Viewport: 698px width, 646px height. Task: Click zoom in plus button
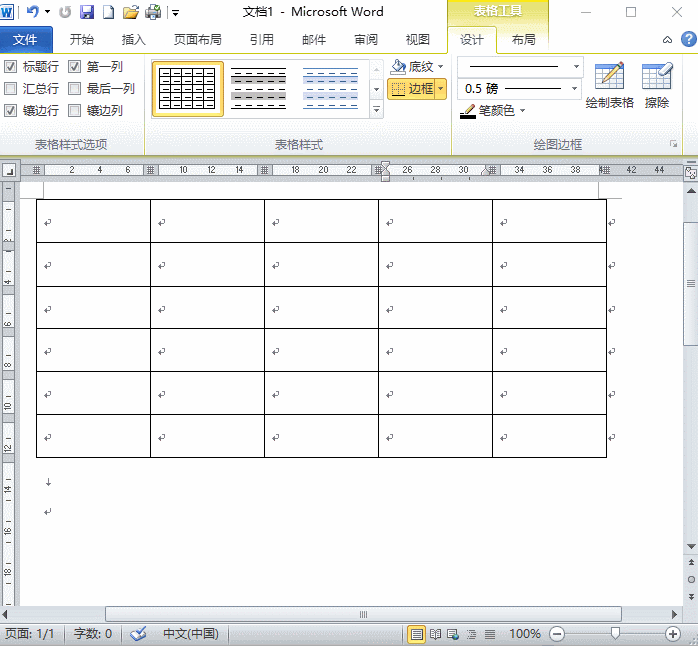tap(673, 634)
